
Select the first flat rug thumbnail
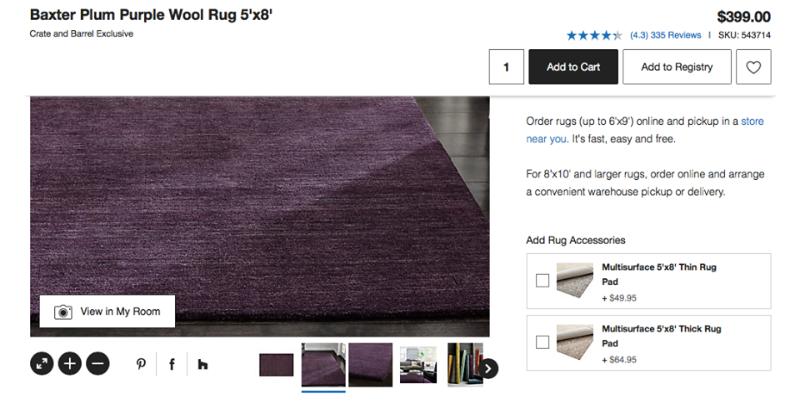(276, 365)
